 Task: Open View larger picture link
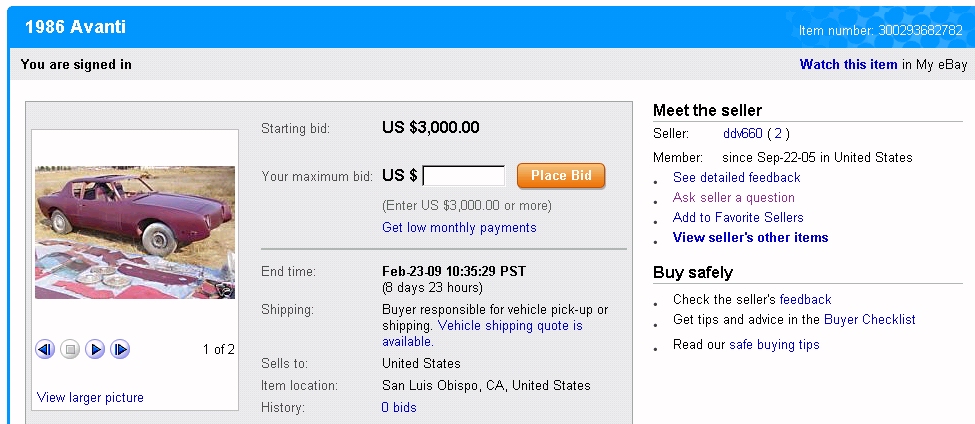coord(90,397)
